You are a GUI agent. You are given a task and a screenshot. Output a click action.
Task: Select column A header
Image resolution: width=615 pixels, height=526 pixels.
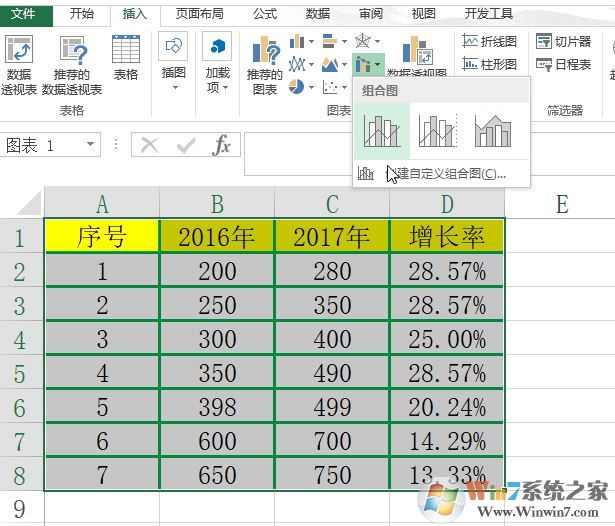pos(102,203)
